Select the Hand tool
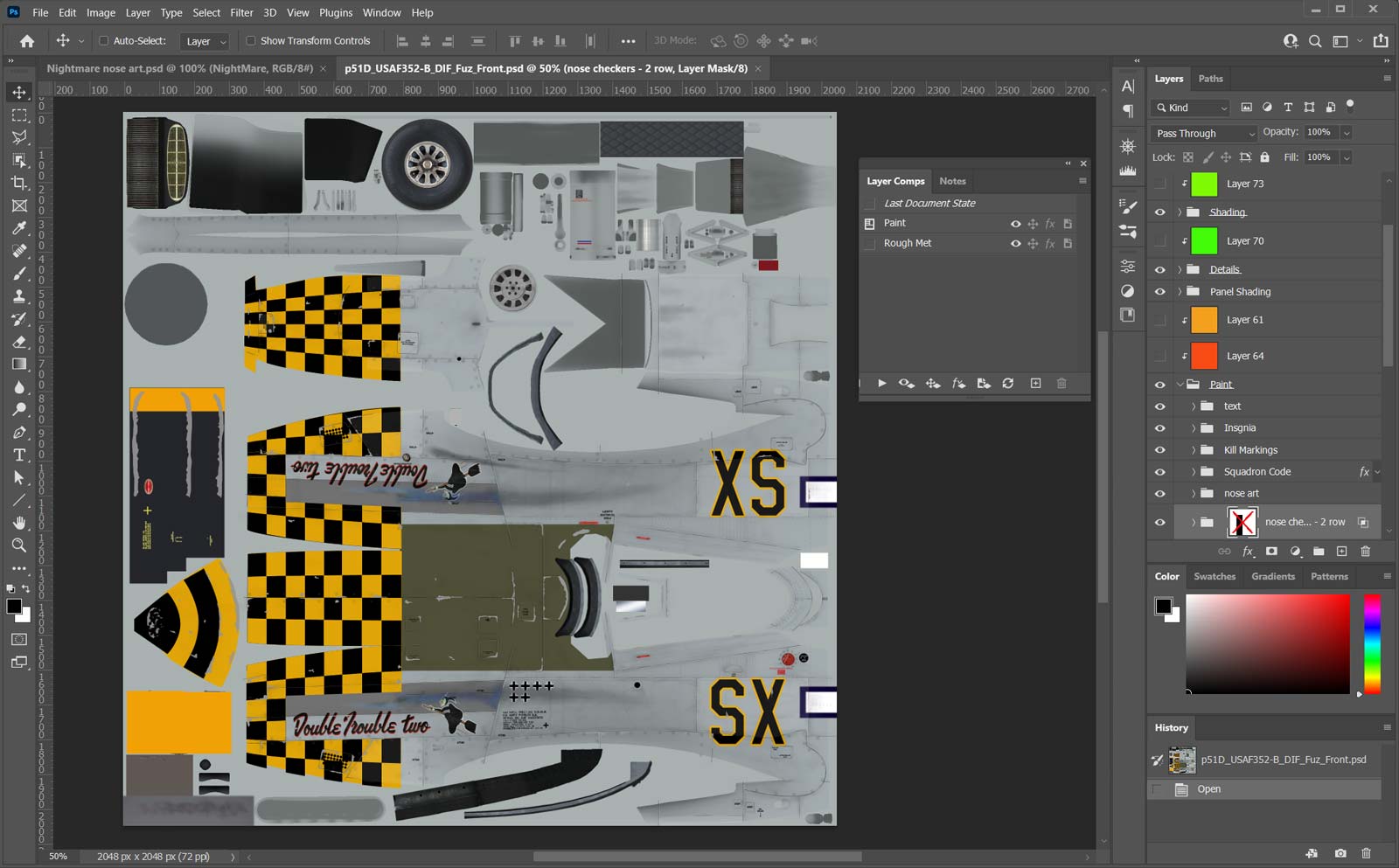This screenshot has height=868, width=1399. click(19, 523)
